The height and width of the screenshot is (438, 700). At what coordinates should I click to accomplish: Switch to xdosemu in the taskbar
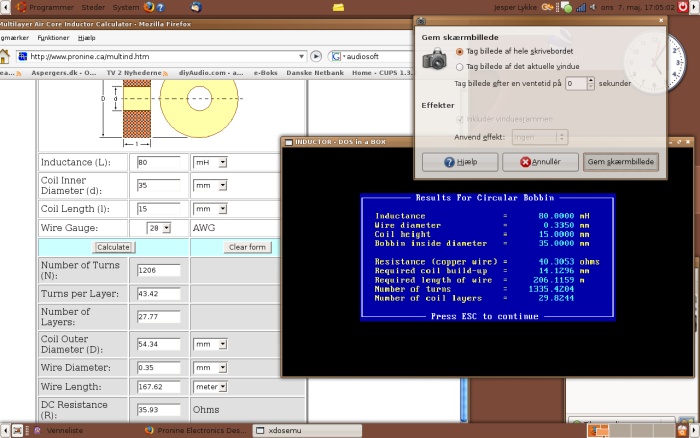pyautogui.click(x=308, y=430)
